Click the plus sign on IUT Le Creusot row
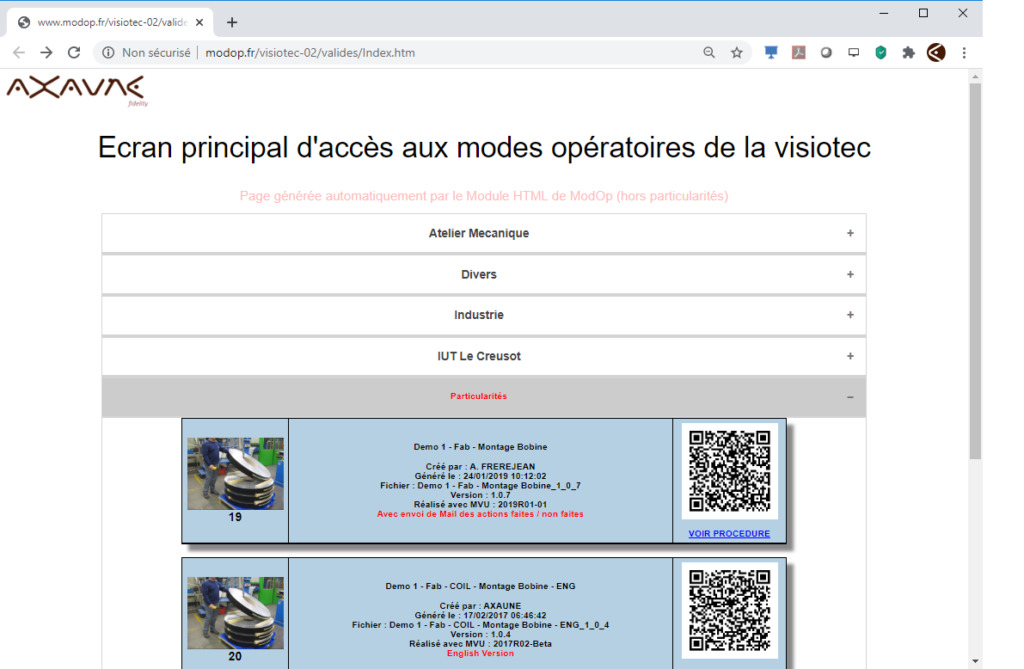 tap(850, 356)
